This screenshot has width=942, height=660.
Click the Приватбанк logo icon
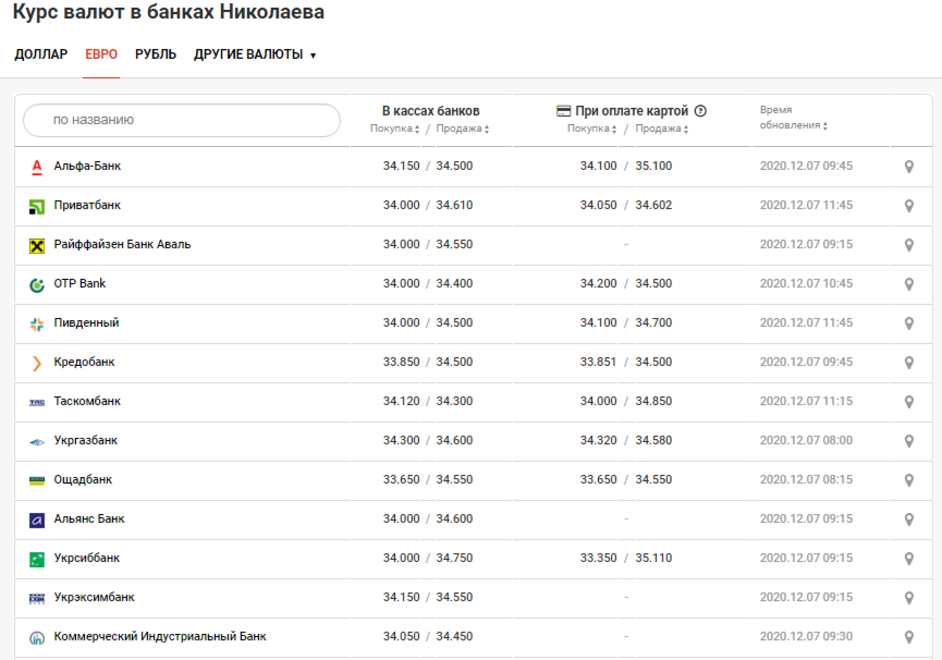(37, 207)
